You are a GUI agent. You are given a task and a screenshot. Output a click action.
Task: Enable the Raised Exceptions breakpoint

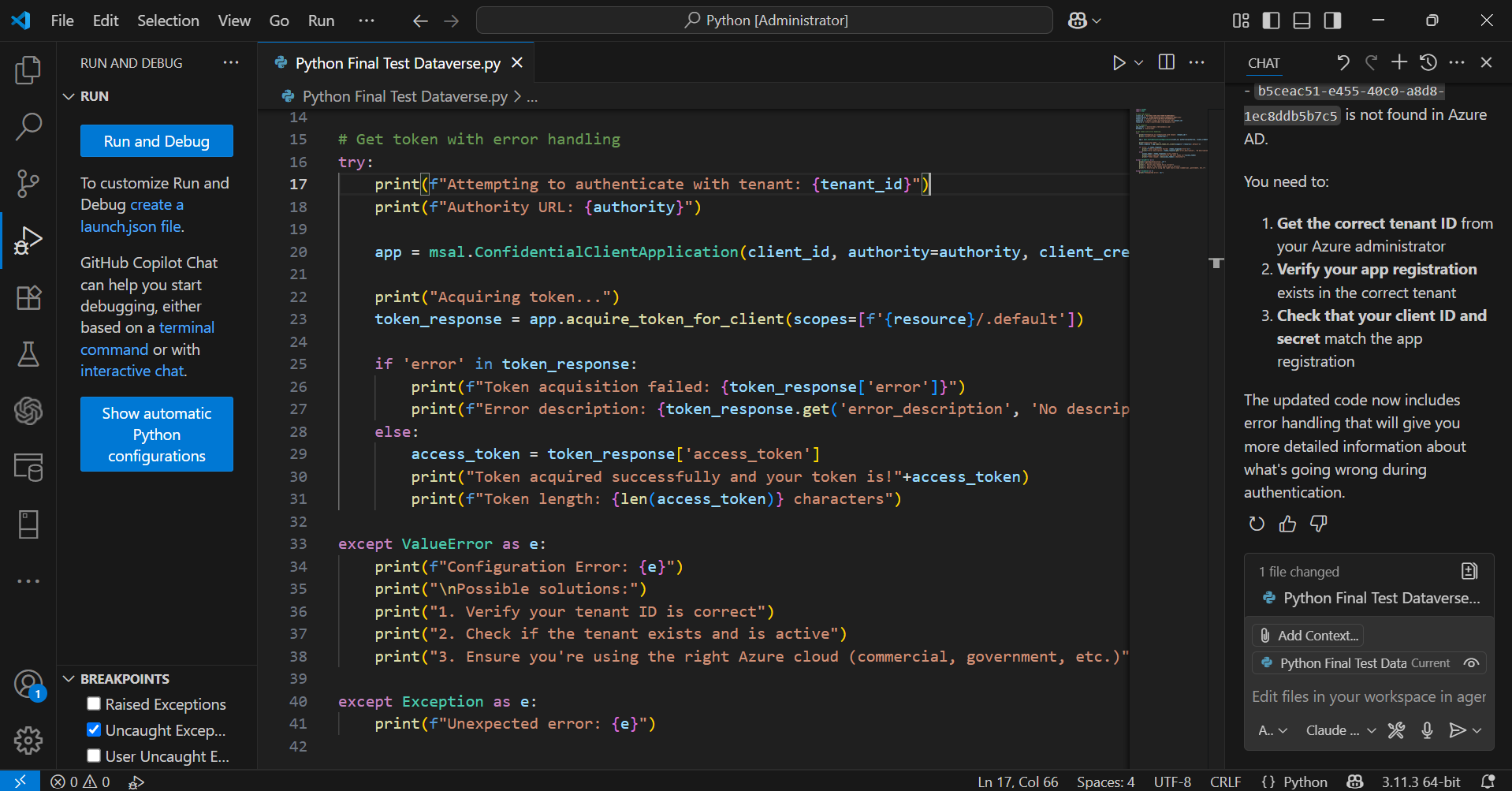(93, 703)
